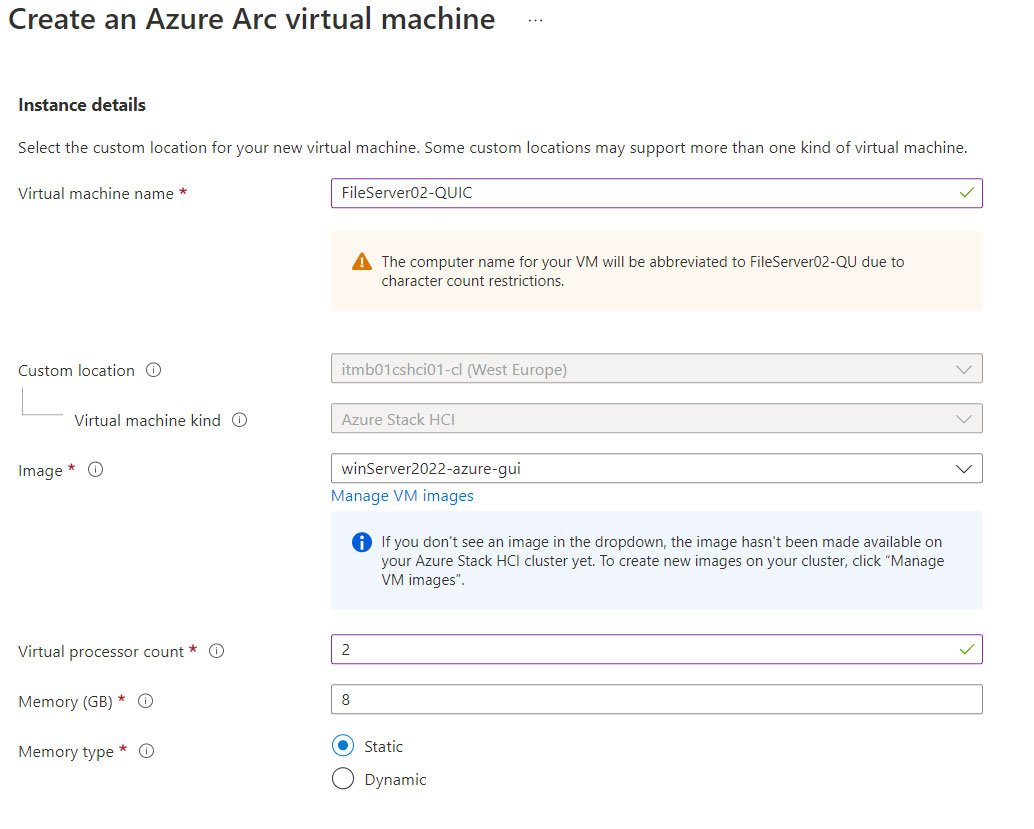This screenshot has width=1034, height=829.
Task: Open the Custom location dropdown
Action: [x=963, y=369]
